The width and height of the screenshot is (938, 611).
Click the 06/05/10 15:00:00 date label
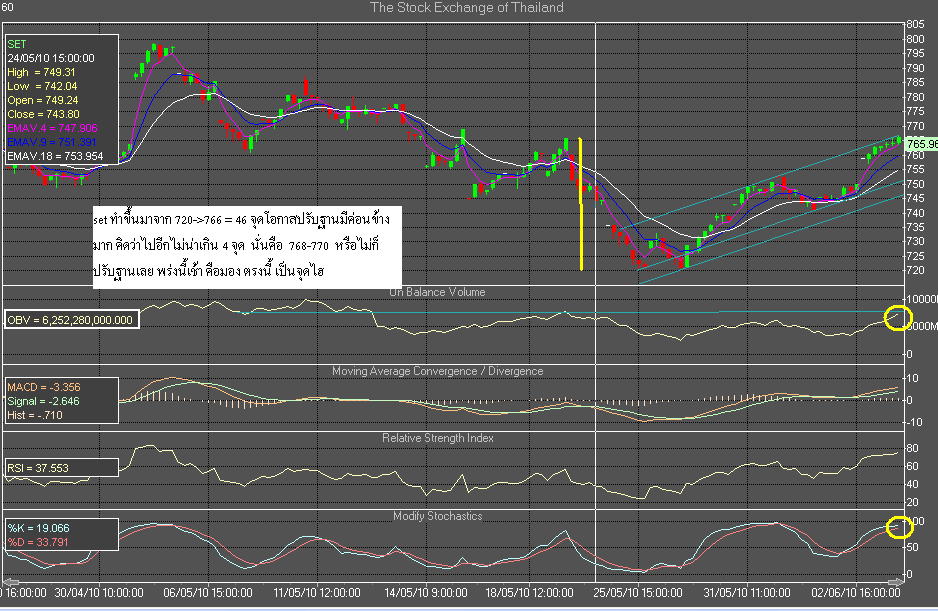coord(208,592)
